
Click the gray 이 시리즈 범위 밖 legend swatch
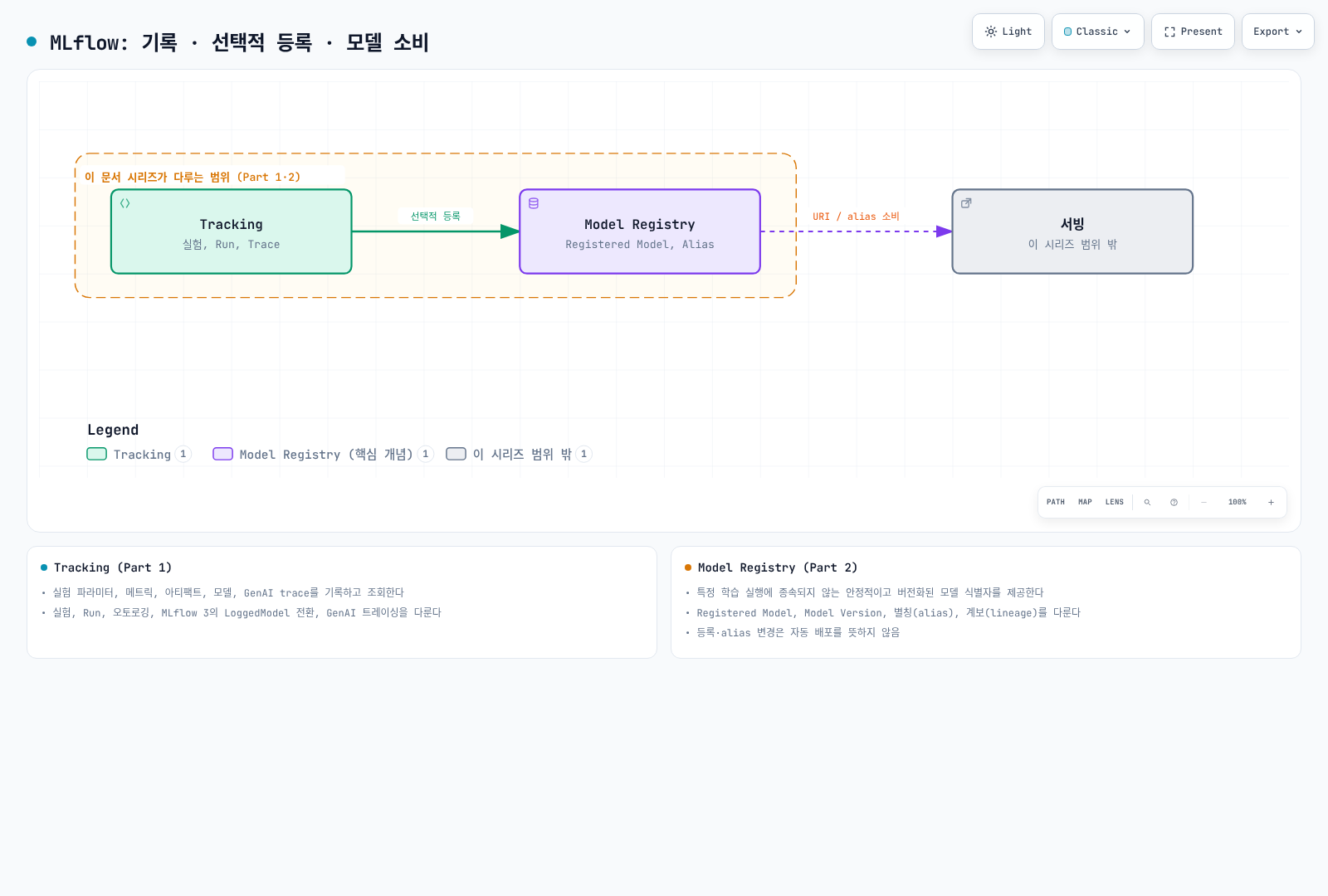(456, 454)
